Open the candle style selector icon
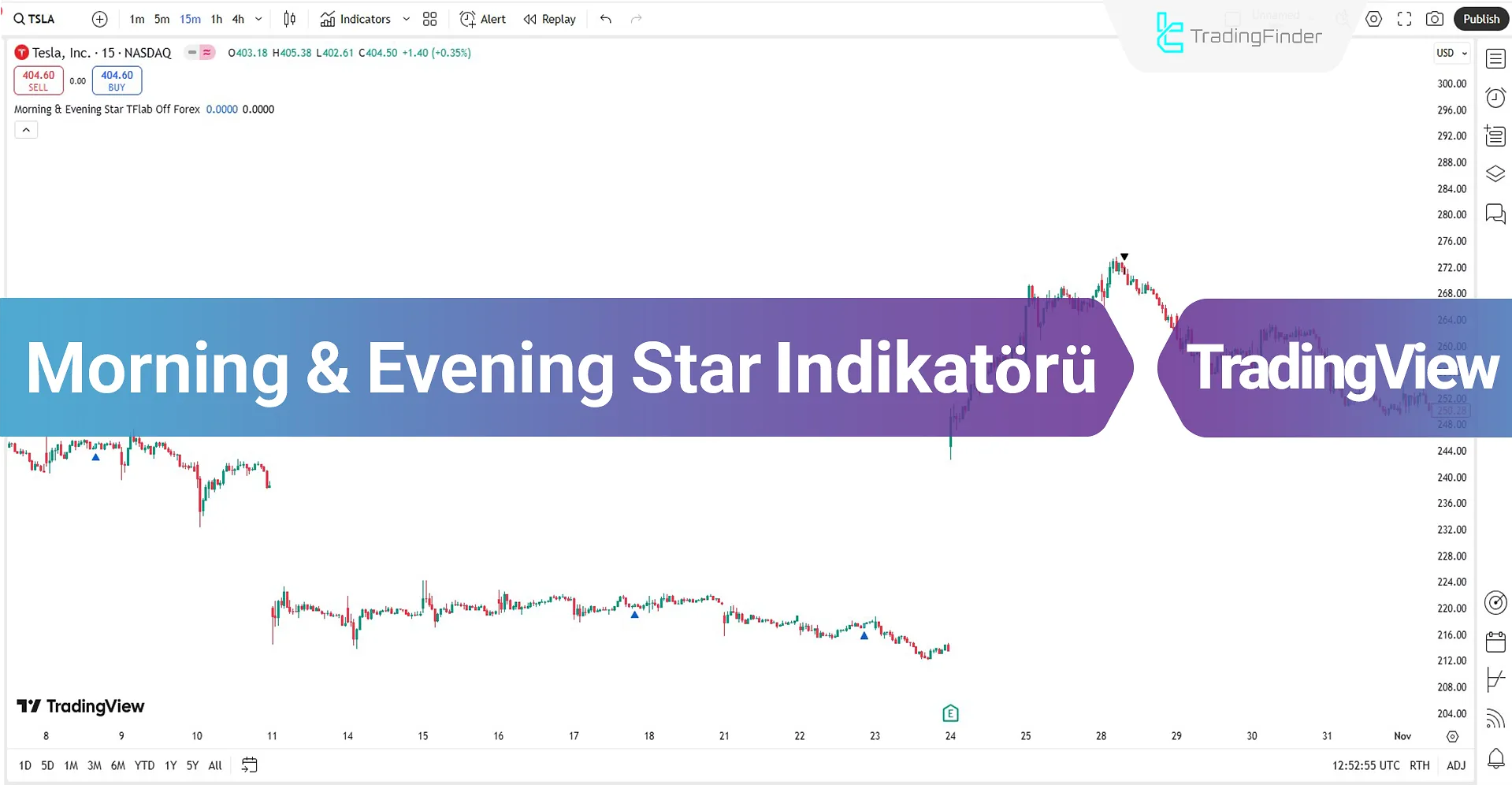Image resolution: width=1512 pixels, height=785 pixels. pyautogui.click(x=289, y=19)
